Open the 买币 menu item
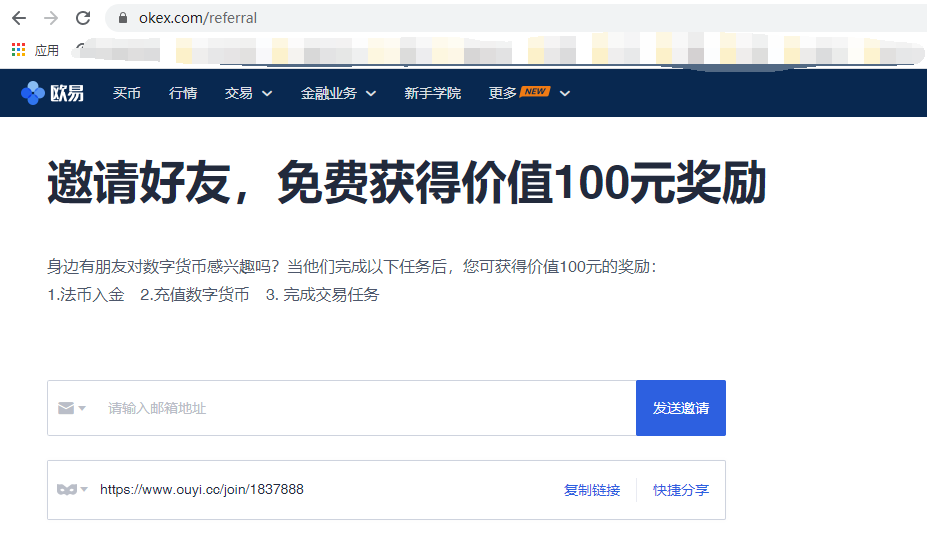The width and height of the screenshot is (927, 557). [x=127, y=93]
